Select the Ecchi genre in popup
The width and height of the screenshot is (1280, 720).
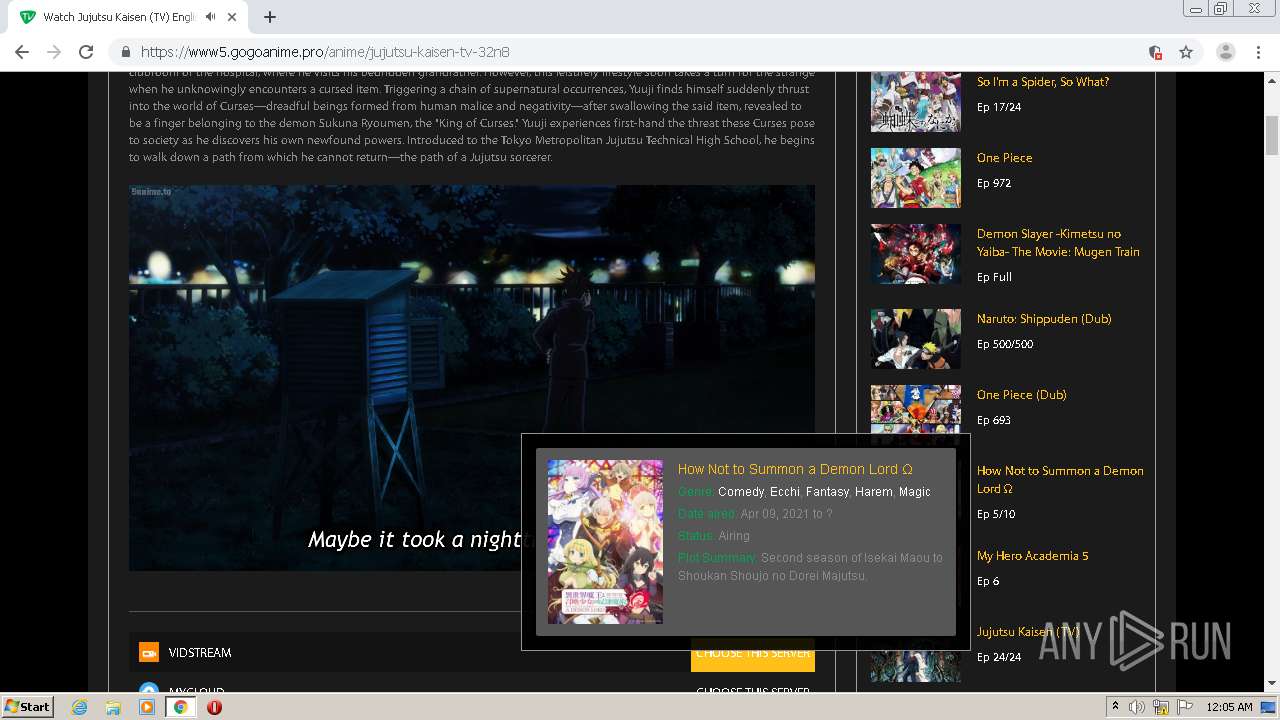[x=785, y=492]
